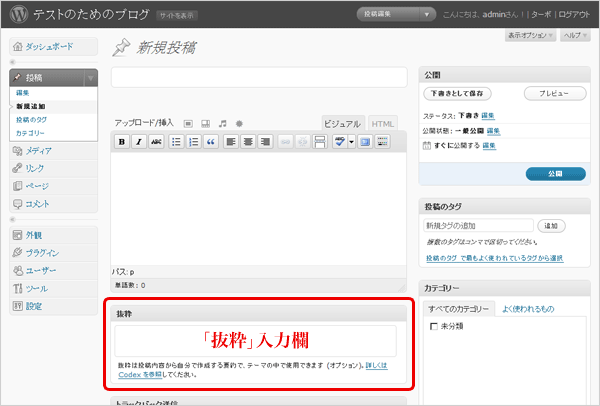
Task: Show the kitchen sink toolbar row
Action: [382, 142]
